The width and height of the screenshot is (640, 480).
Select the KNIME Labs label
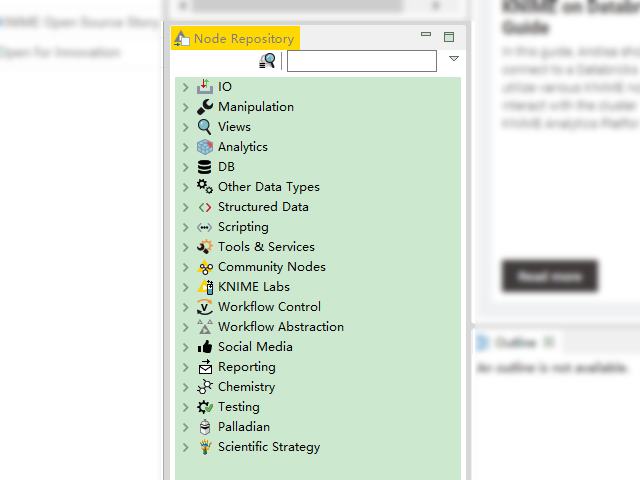(254, 287)
